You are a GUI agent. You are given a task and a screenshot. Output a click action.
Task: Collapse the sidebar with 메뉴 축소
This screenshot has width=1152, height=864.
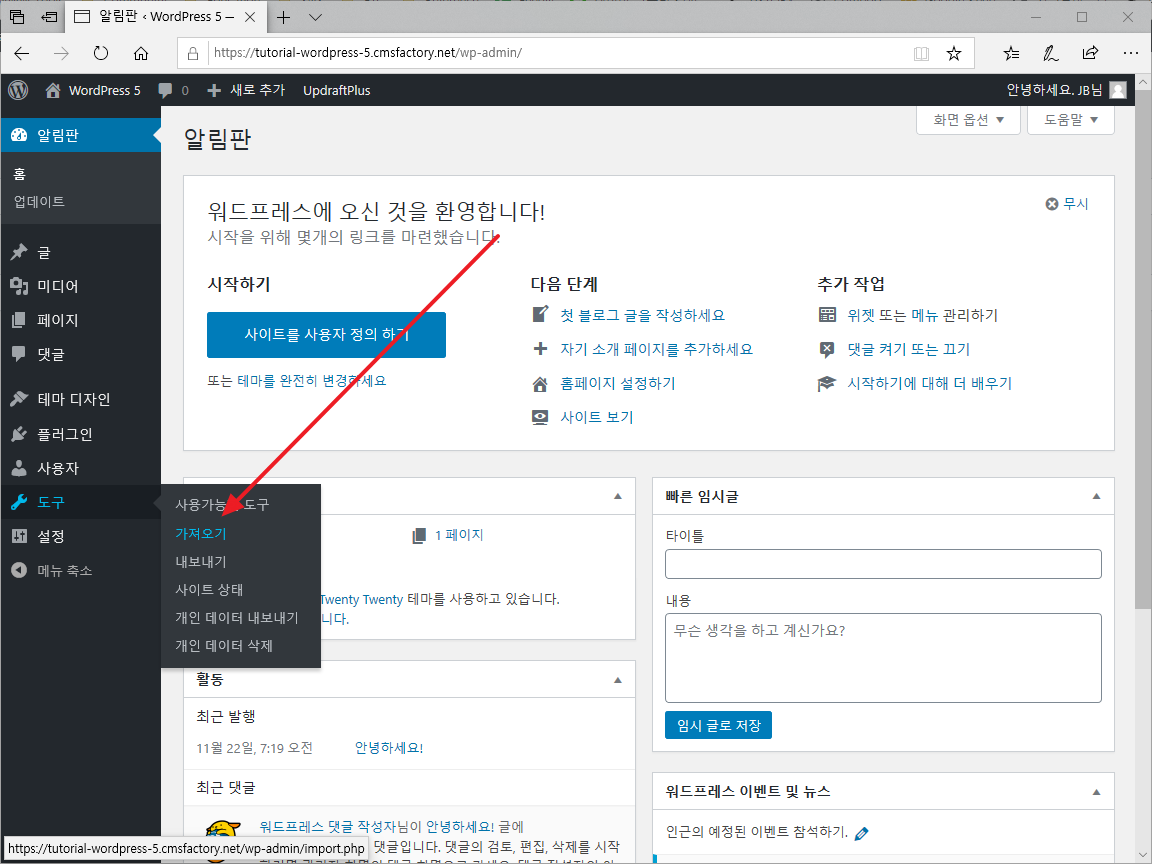point(81,571)
